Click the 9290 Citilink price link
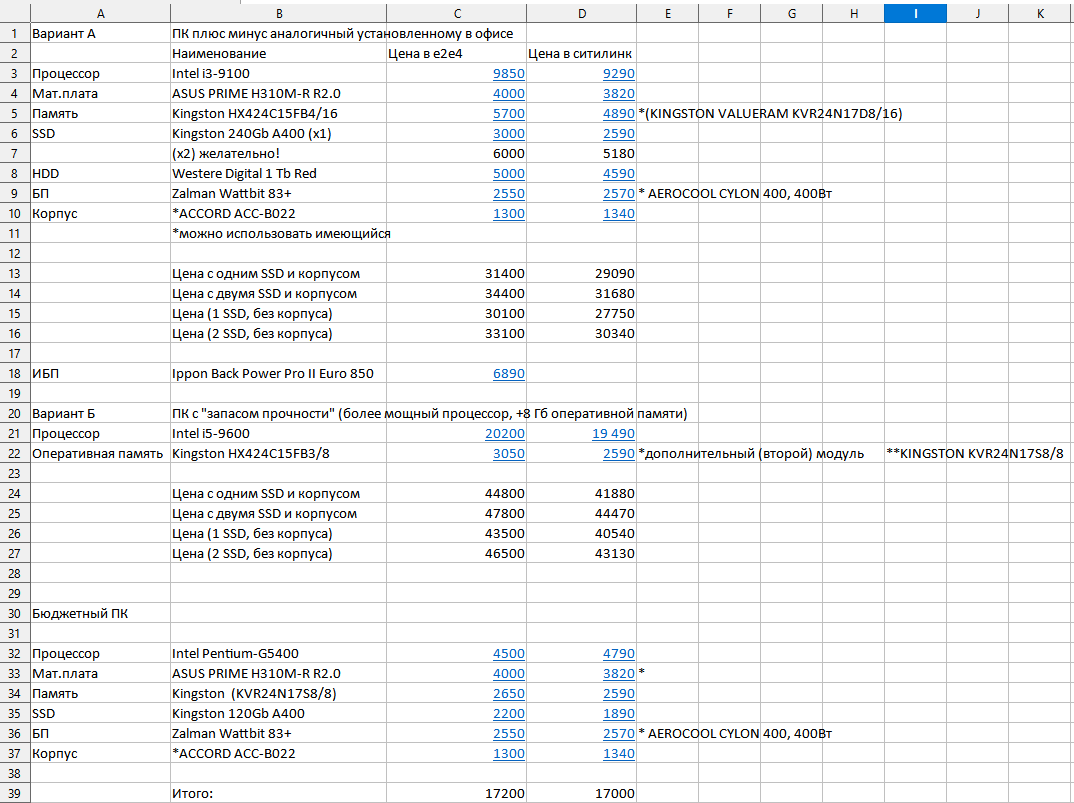The width and height of the screenshot is (1074, 803). 618,74
